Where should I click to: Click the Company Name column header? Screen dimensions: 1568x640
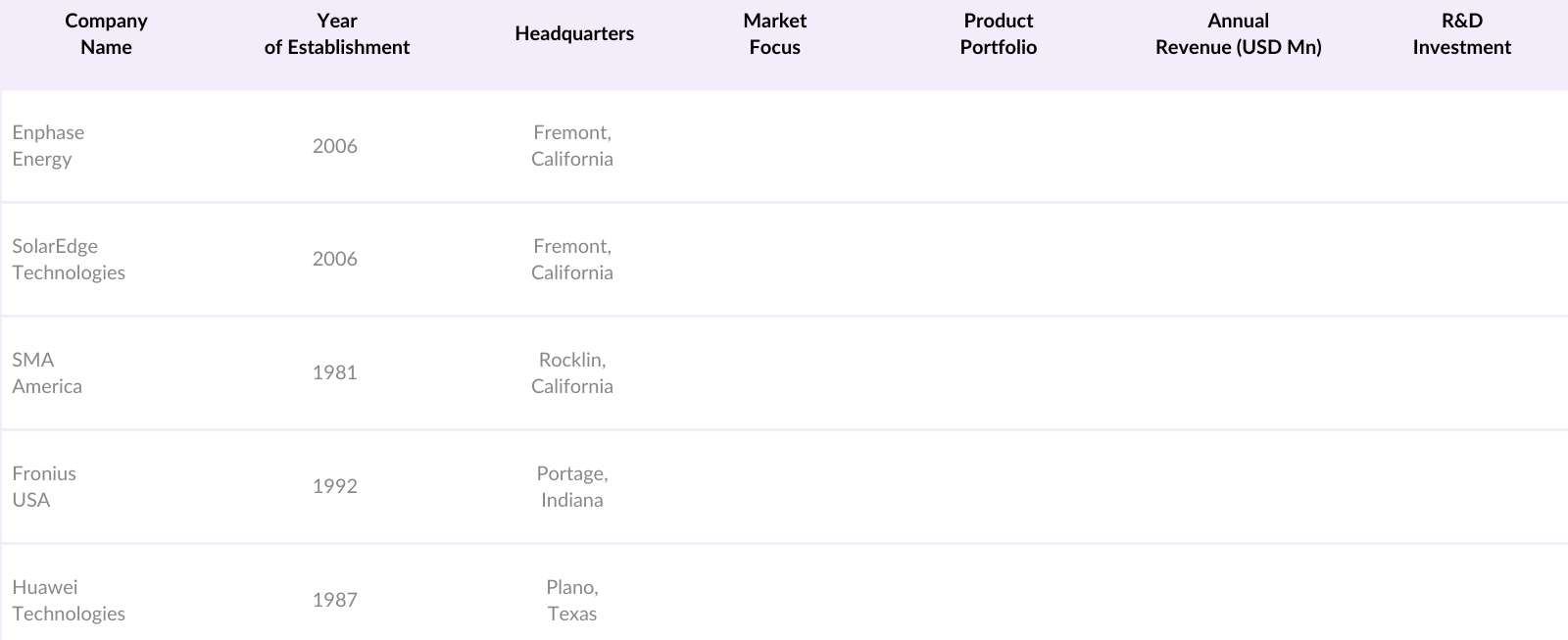pyautogui.click(x=106, y=34)
